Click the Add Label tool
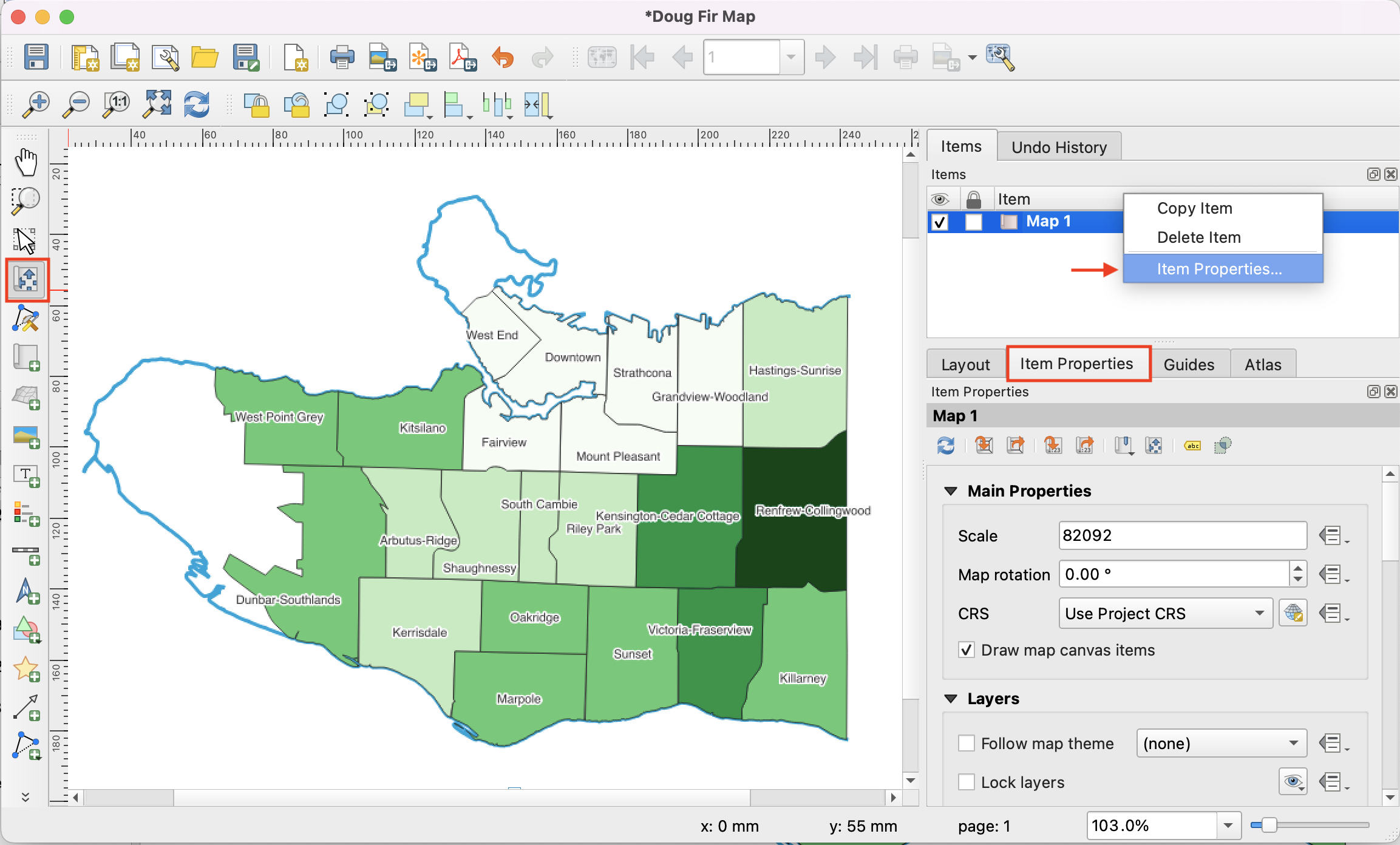 (x=25, y=475)
